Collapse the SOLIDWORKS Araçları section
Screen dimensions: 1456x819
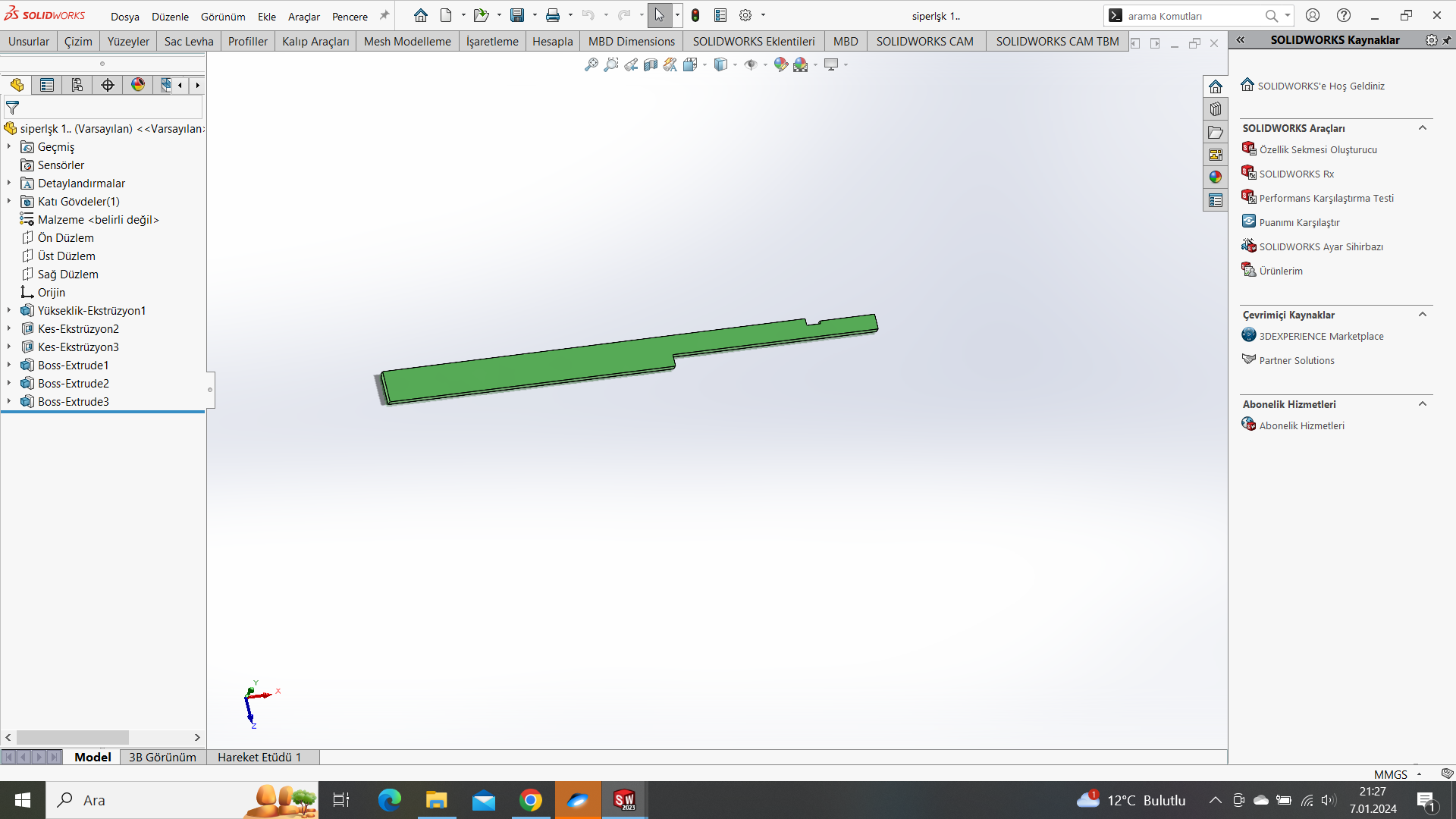pyautogui.click(x=1423, y=128)
